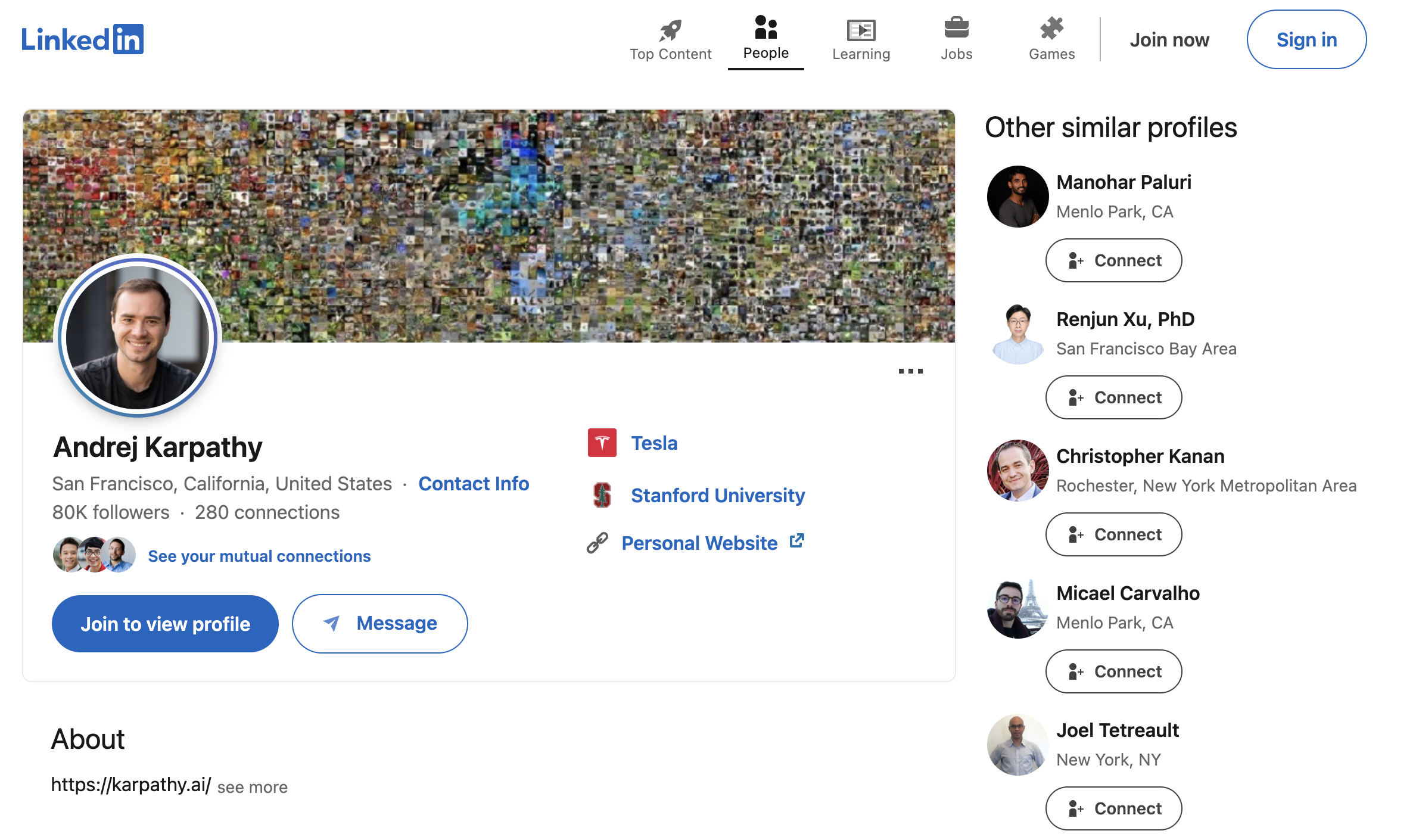Viewport: 1419px width, 840px height.
Task: Open the Contact Info link
Action: [x=474, y=483]
